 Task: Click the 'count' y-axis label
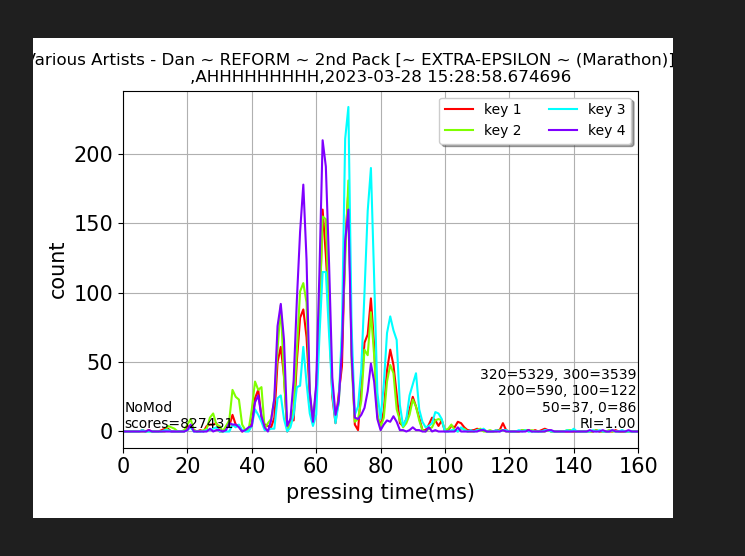point(57,271)
